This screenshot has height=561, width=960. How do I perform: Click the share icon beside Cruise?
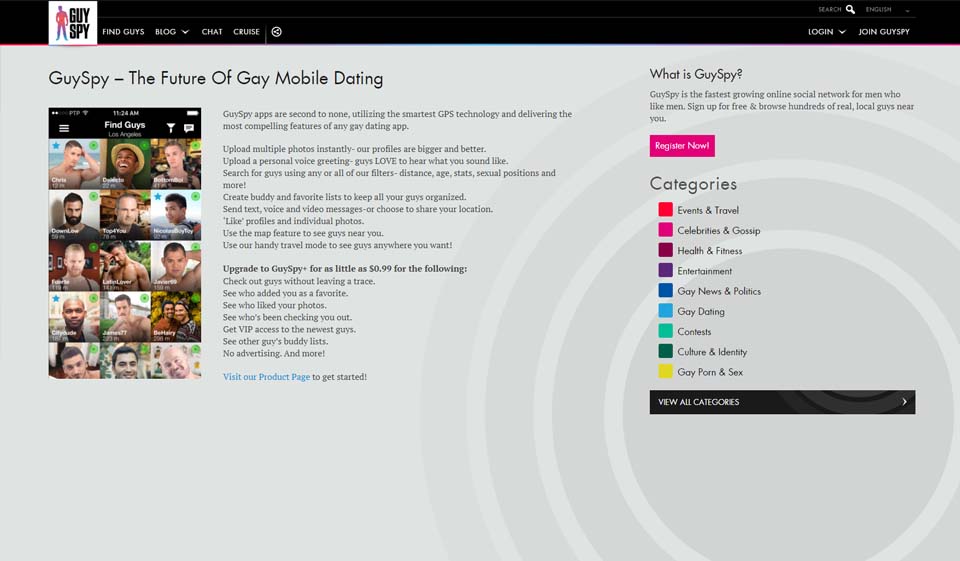click(x=277, y=32)
